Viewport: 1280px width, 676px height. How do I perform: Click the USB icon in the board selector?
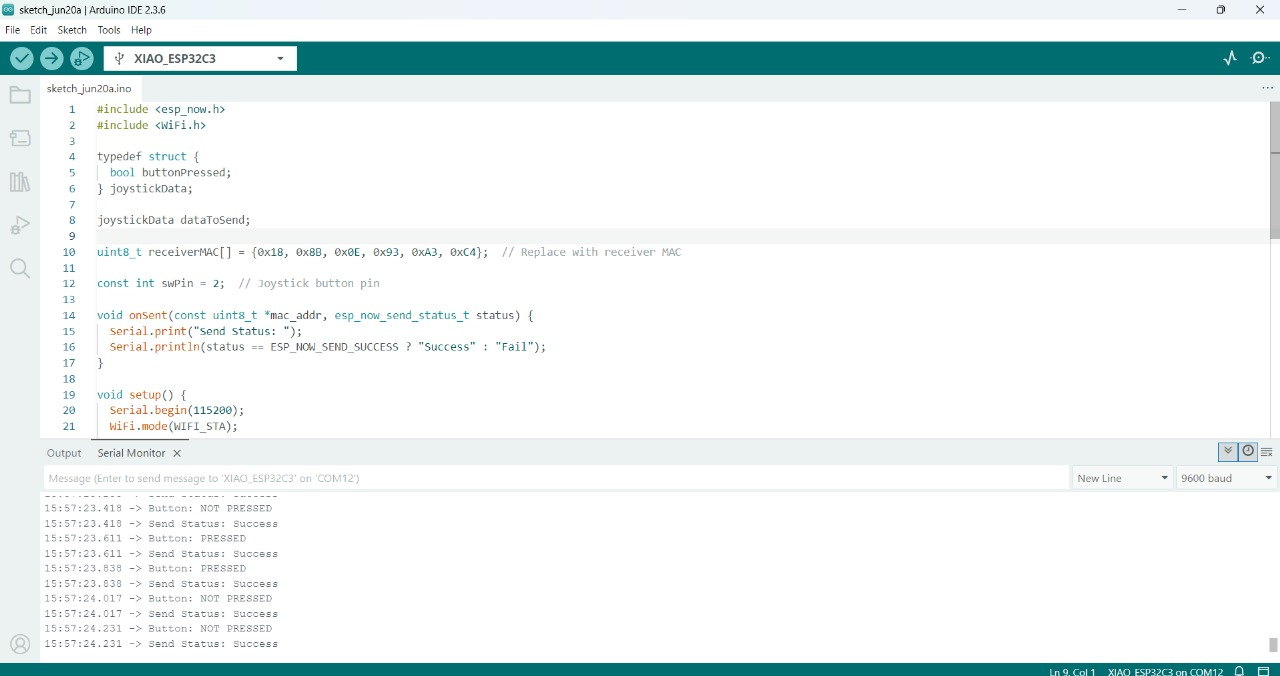tap(120, 59)
